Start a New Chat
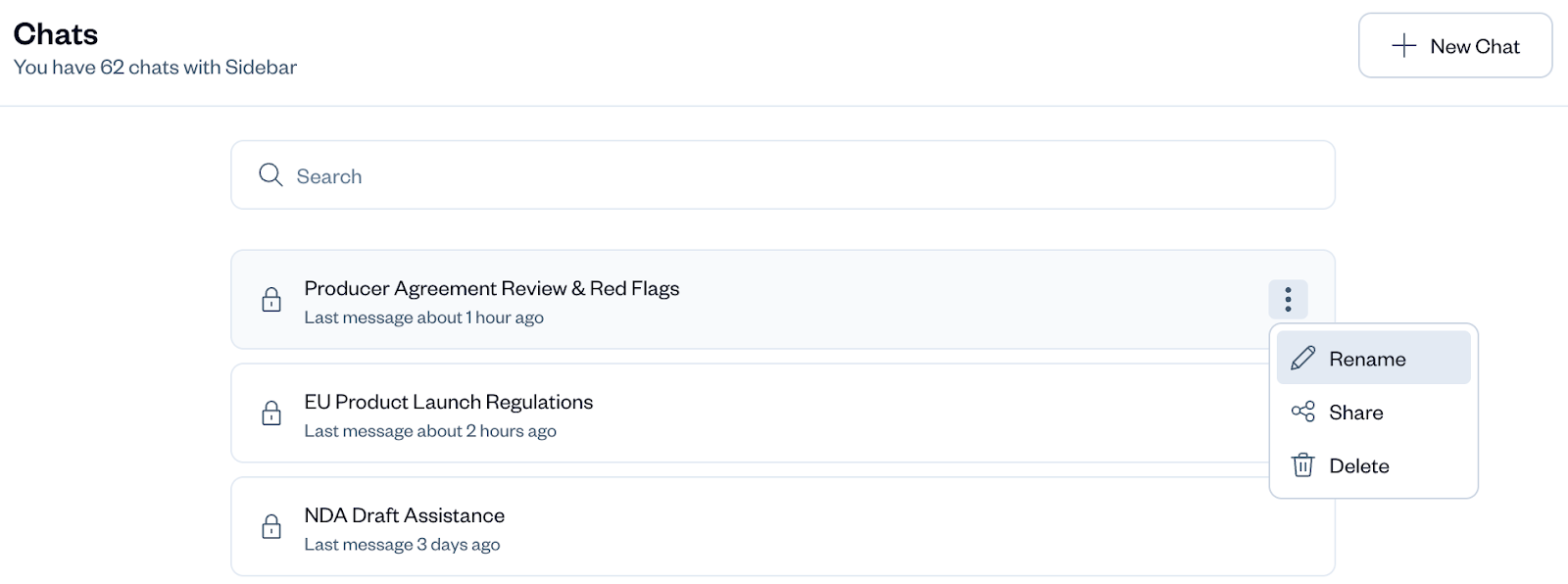 pyautogui.click(x=1455, y=46)
